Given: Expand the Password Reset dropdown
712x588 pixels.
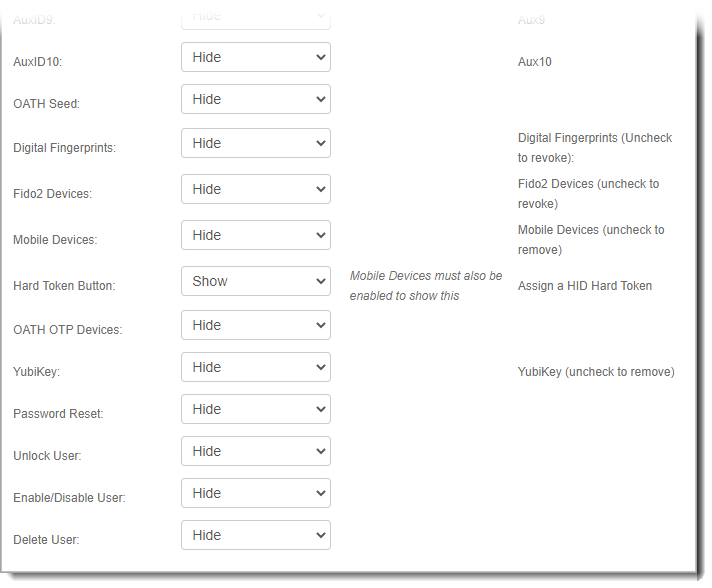Looking at the screenshot, I should point(255,410).
